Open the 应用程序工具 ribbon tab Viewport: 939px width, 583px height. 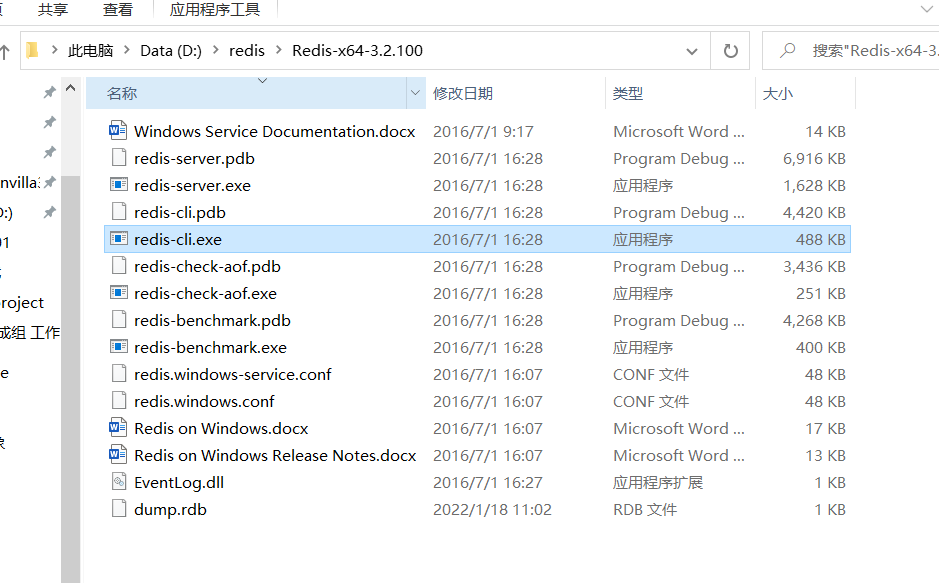click(212, 10)
